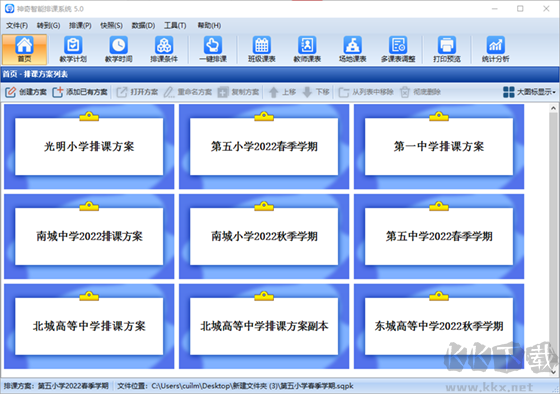Viewport: 560px width, 394px height.
Task: Open the 多课表调整 toolbar icon
Action: (398, 49)
